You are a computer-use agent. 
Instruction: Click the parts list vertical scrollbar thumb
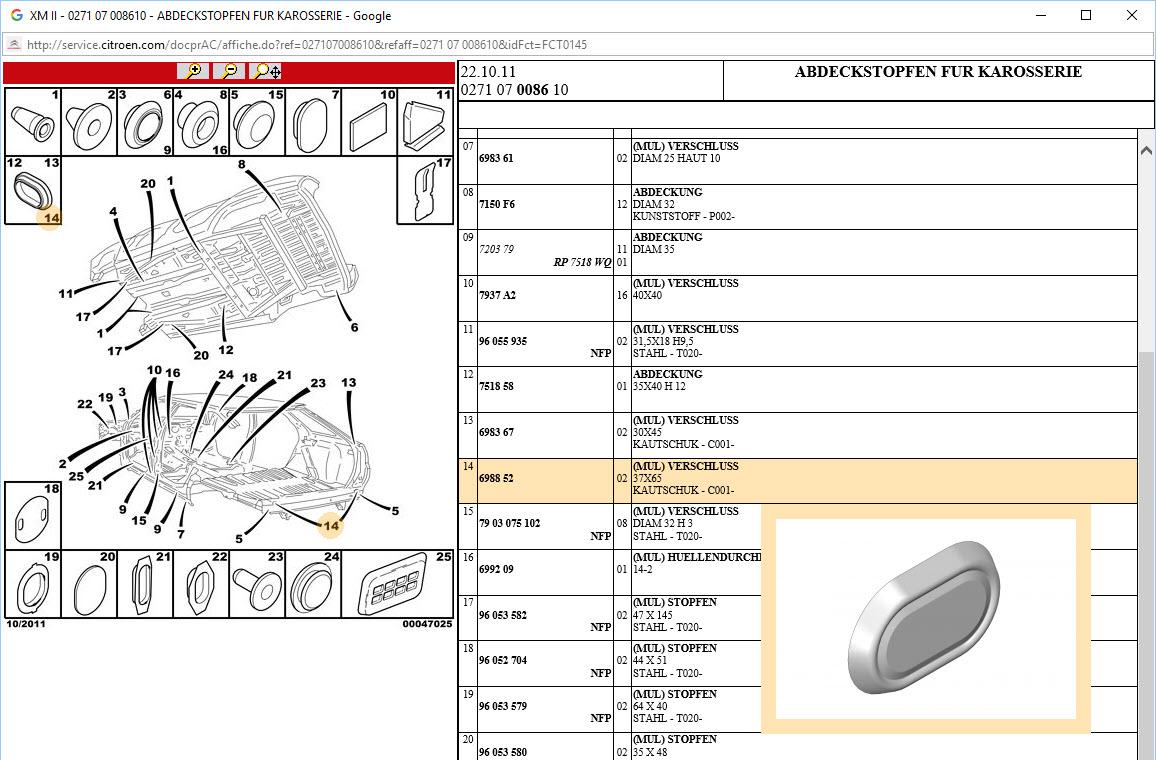coord(1146,555)
